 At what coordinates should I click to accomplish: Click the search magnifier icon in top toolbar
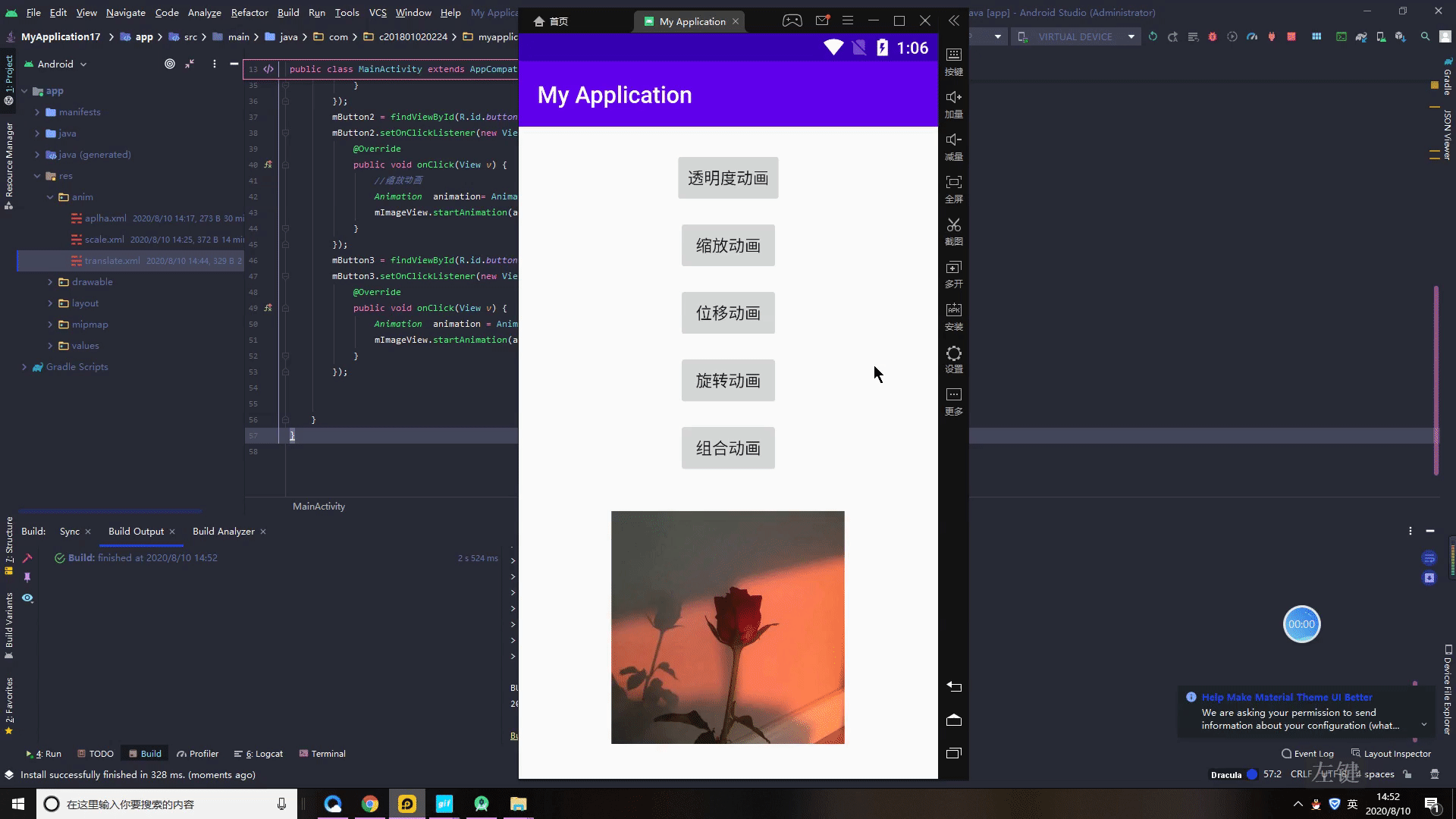pos(1425,36)
